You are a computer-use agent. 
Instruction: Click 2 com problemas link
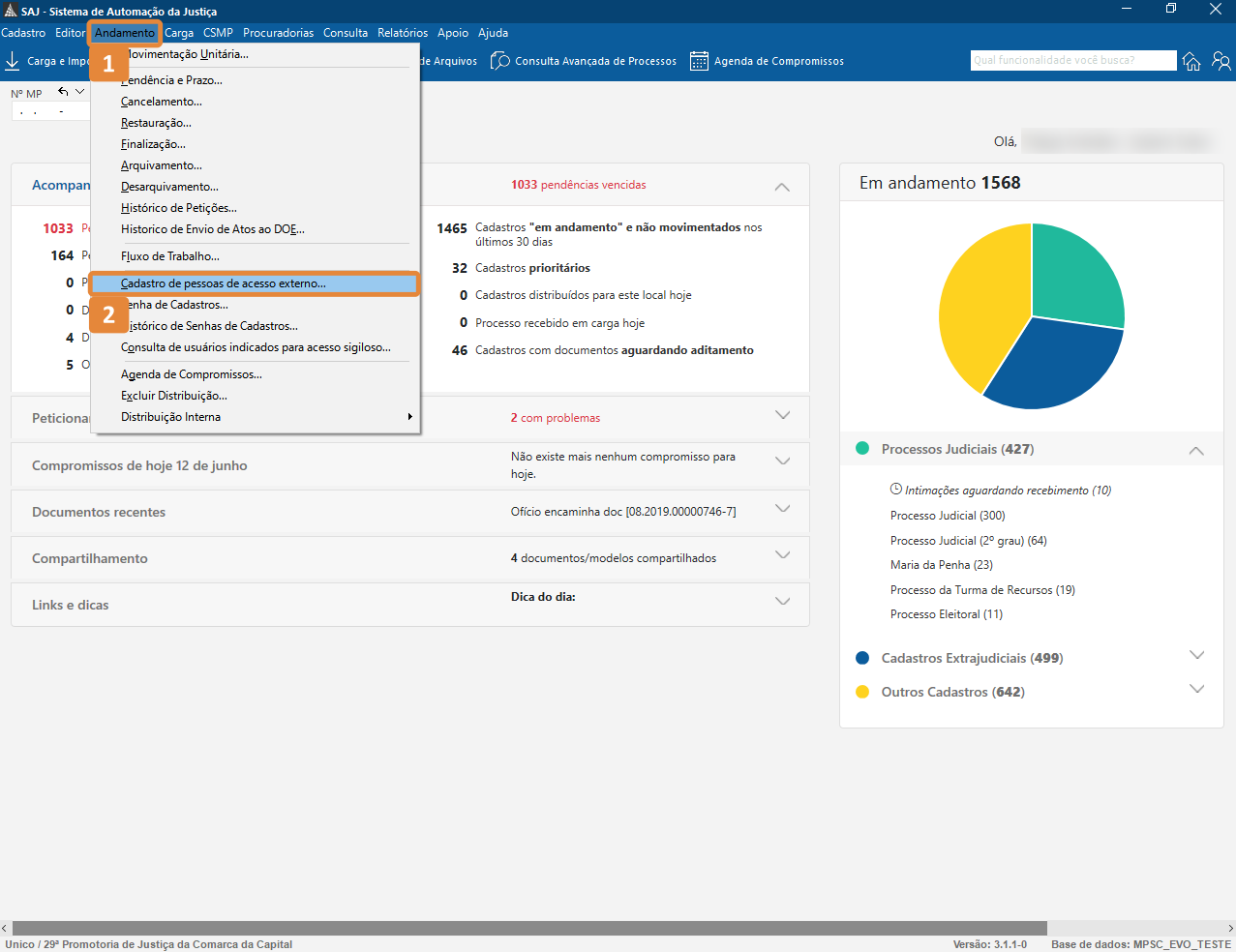(556, 418)
